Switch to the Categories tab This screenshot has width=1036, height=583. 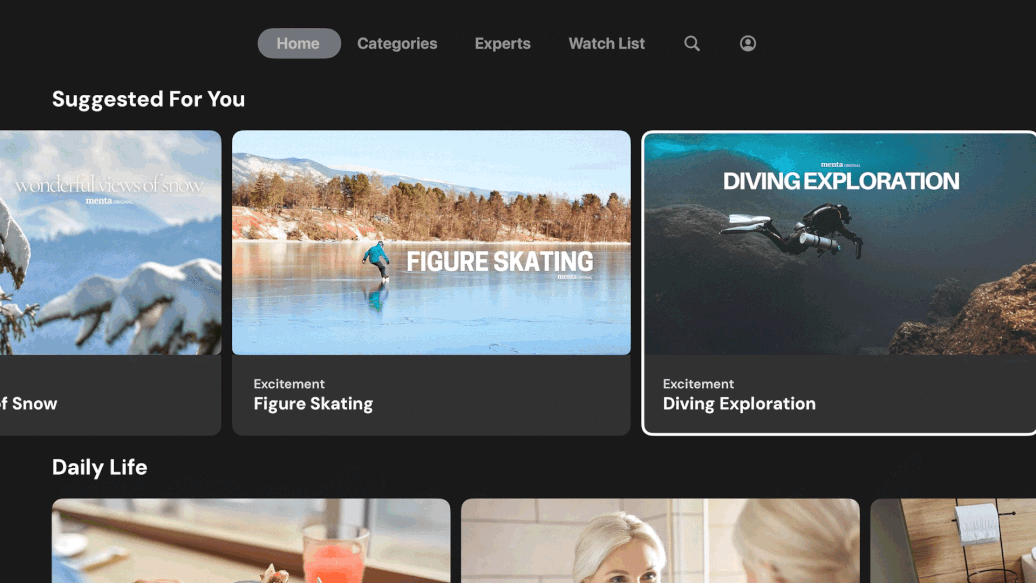[397, 44]
